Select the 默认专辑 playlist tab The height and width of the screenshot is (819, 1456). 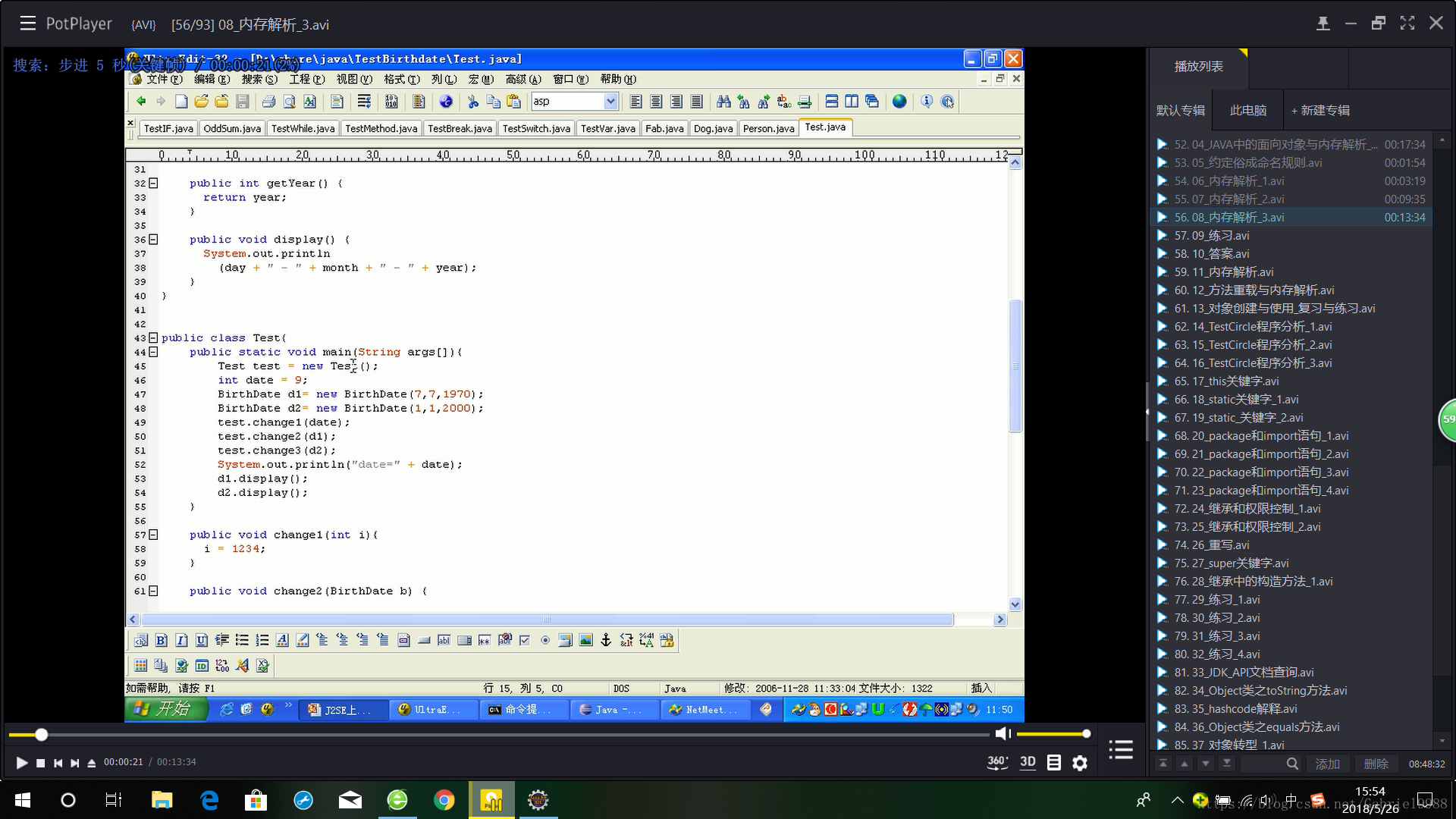coord(1180,111)
